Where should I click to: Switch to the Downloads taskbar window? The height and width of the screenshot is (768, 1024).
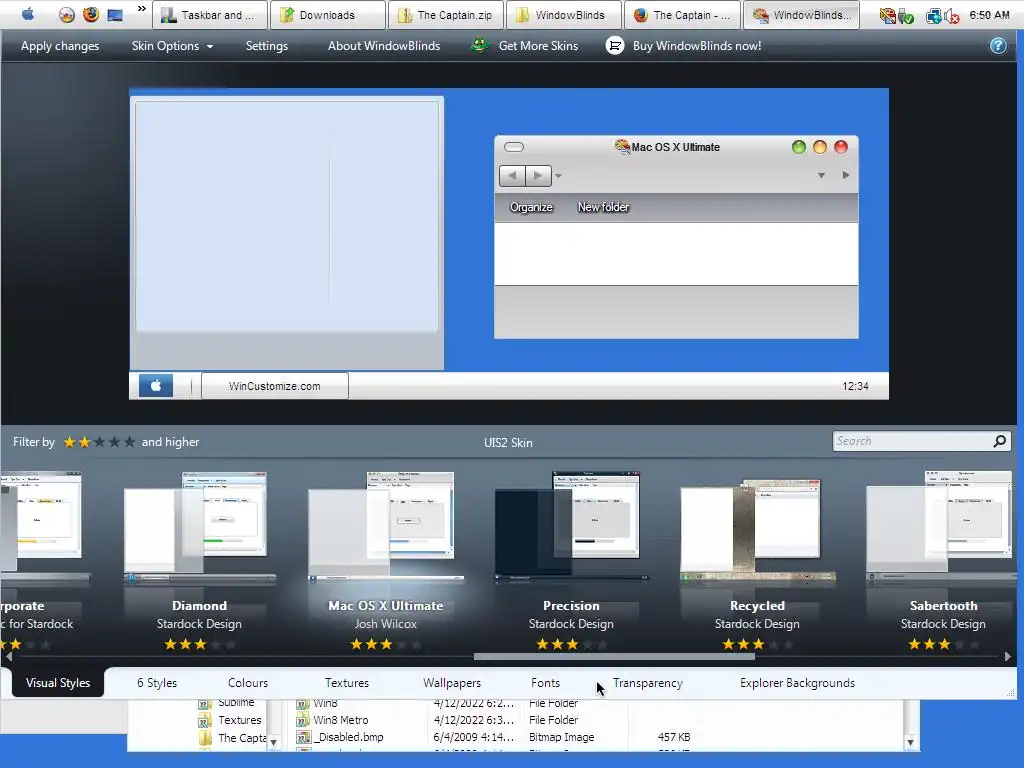pos(328,15)
